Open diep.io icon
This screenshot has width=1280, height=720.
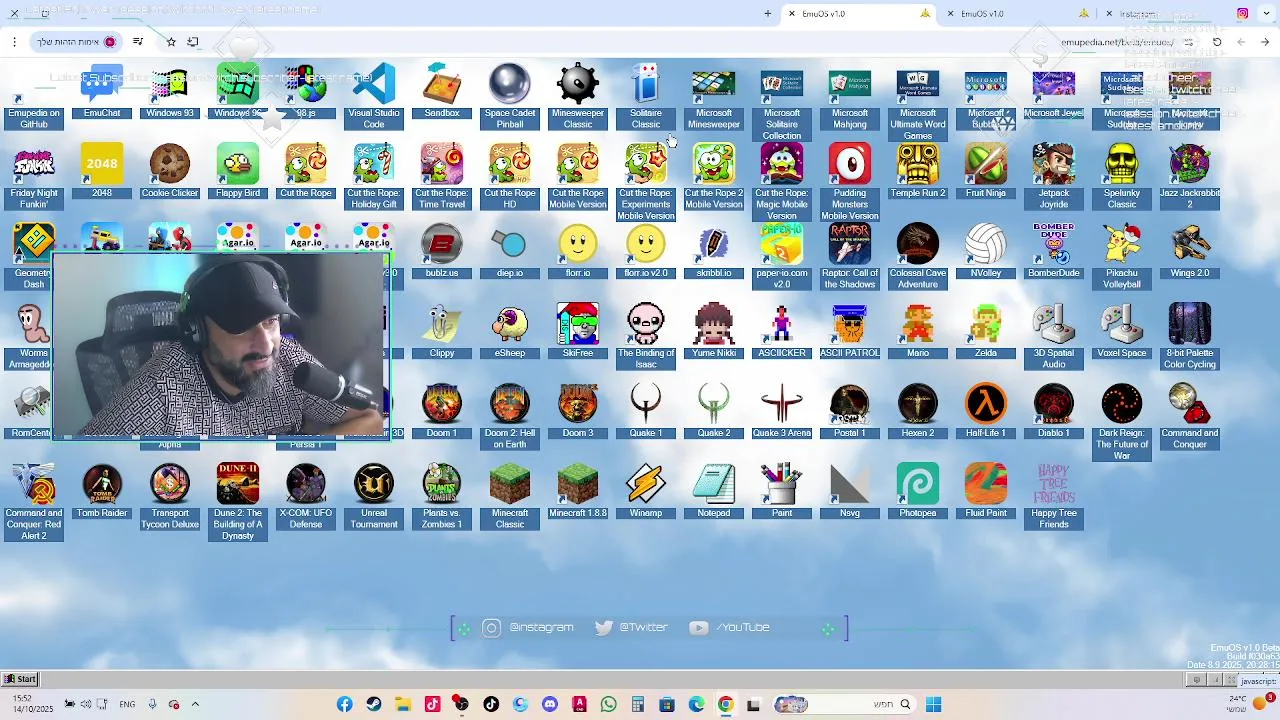click(510, 252)
